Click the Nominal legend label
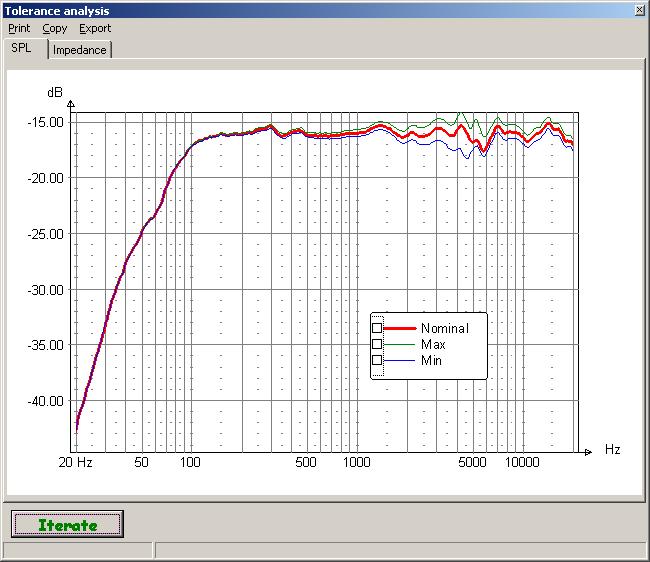 445,328
